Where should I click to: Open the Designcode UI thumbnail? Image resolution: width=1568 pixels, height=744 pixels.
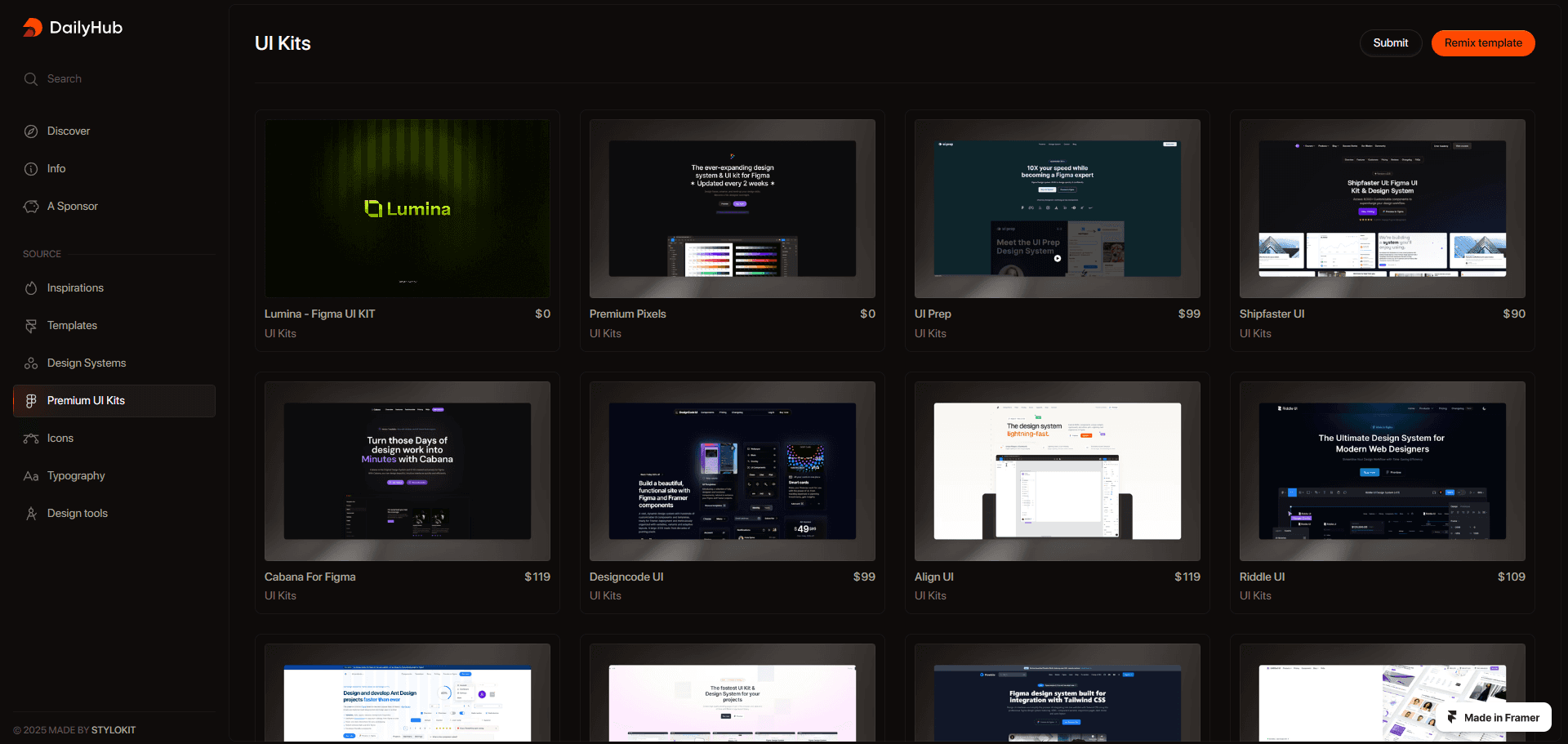[x=733, y=471]
